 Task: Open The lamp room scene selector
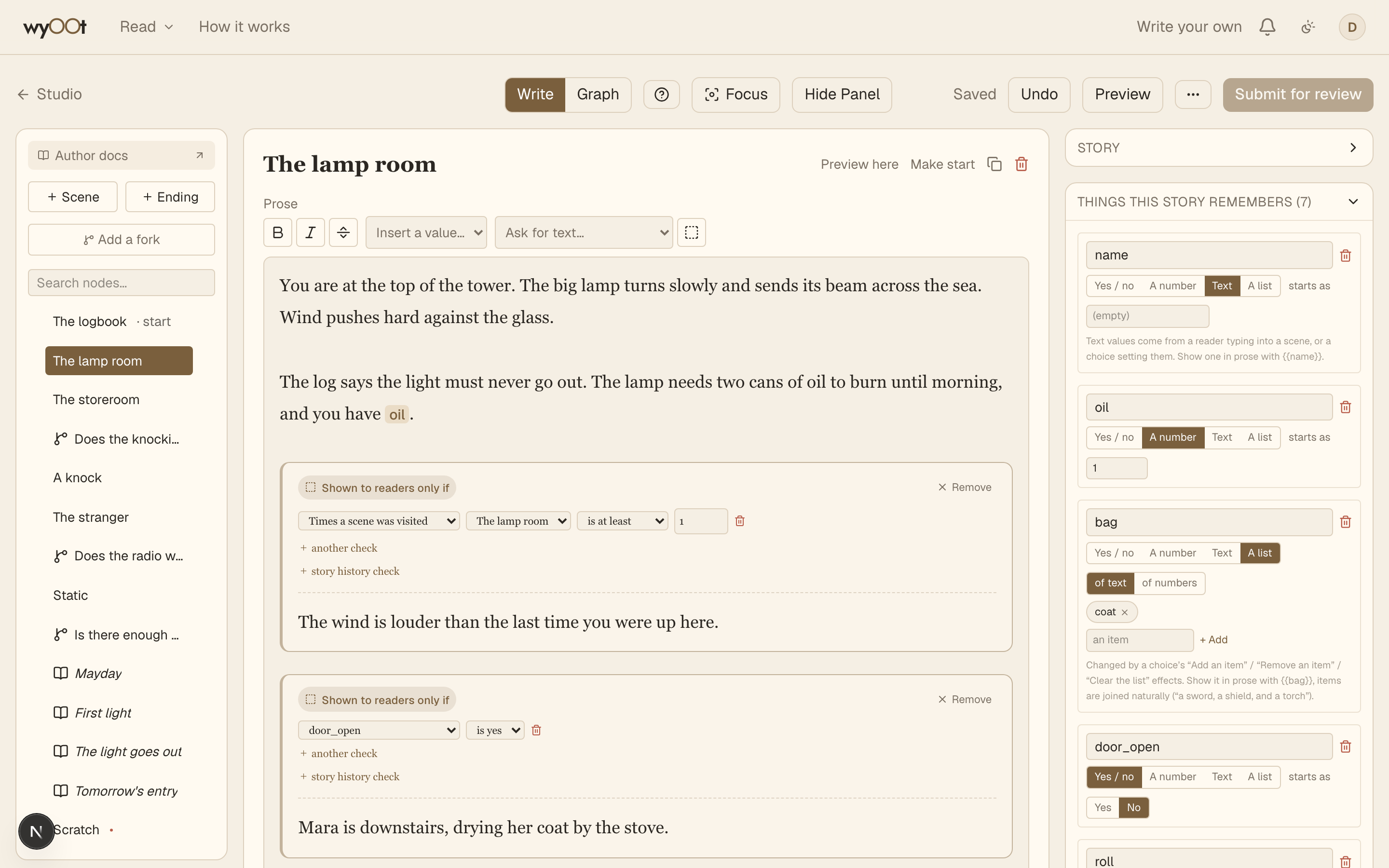tap(517, 521)
